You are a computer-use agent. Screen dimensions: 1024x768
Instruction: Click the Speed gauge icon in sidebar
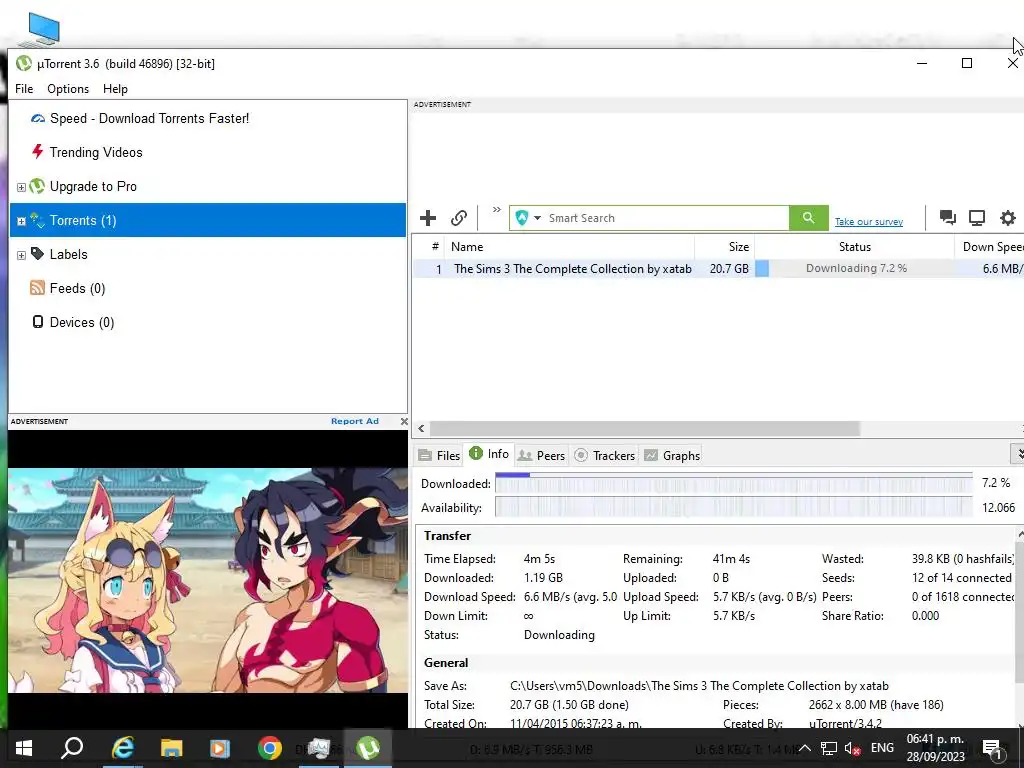(x=38, y=118)
